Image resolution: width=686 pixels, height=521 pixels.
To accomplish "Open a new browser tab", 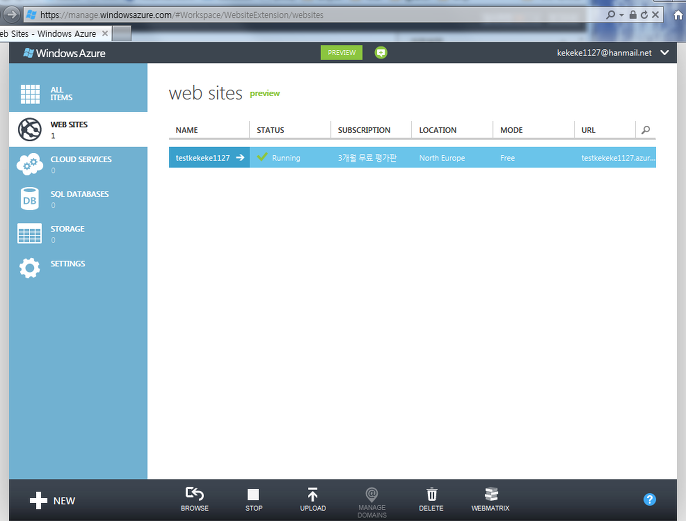I will click(122, 34).
